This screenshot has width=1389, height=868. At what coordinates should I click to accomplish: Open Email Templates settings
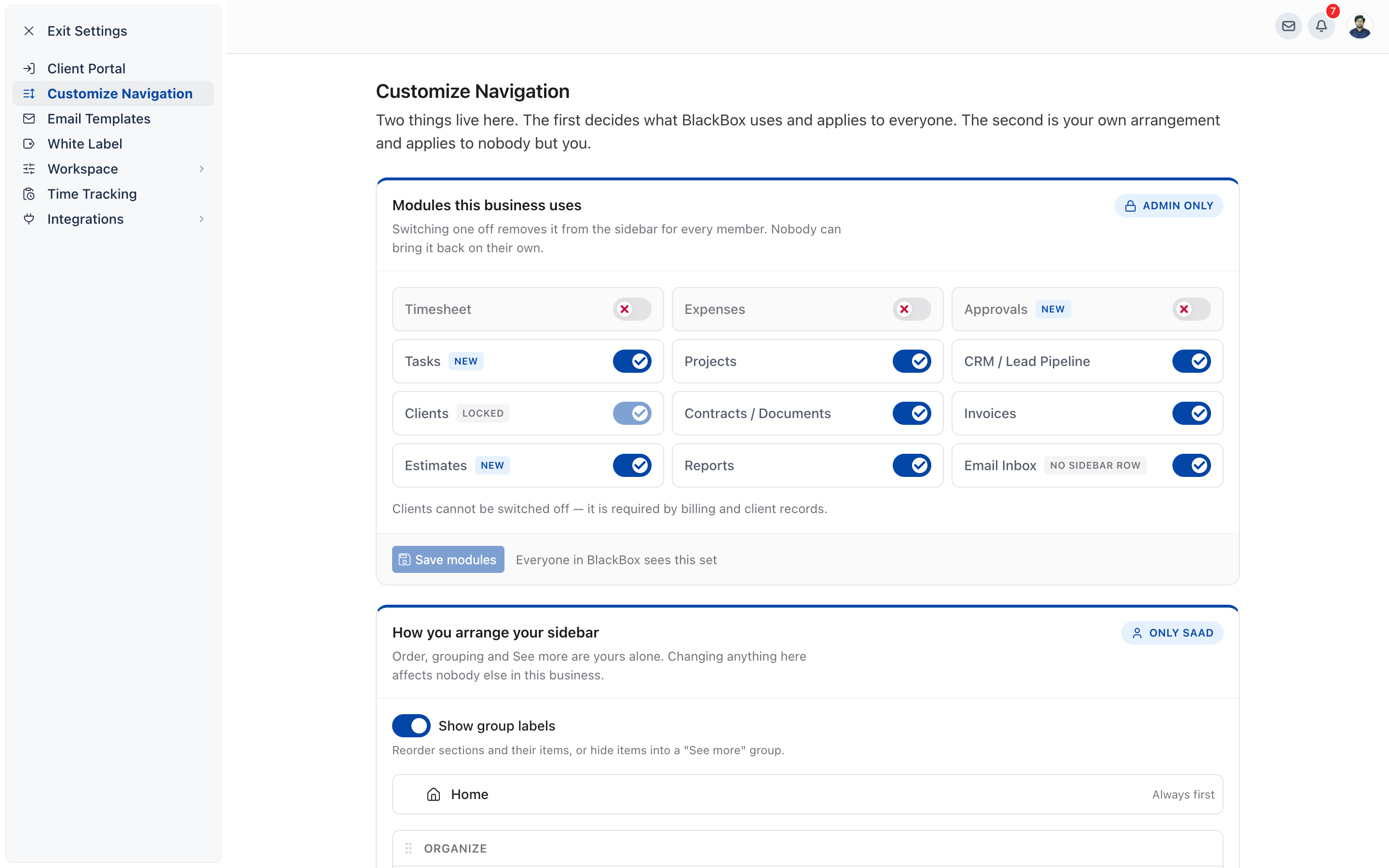click(x=113, y=119)
